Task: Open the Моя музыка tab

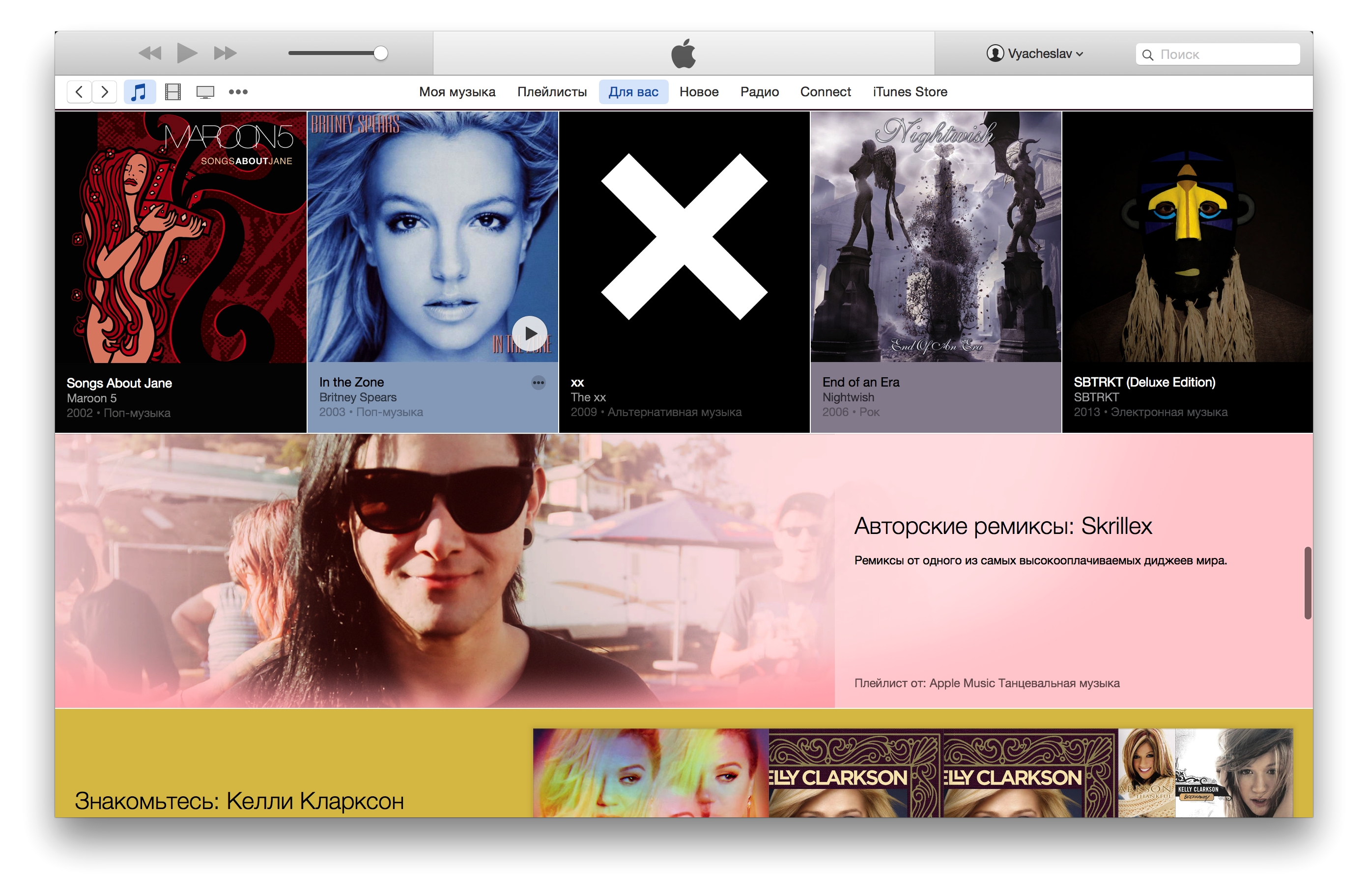Action: pos(457,92)
